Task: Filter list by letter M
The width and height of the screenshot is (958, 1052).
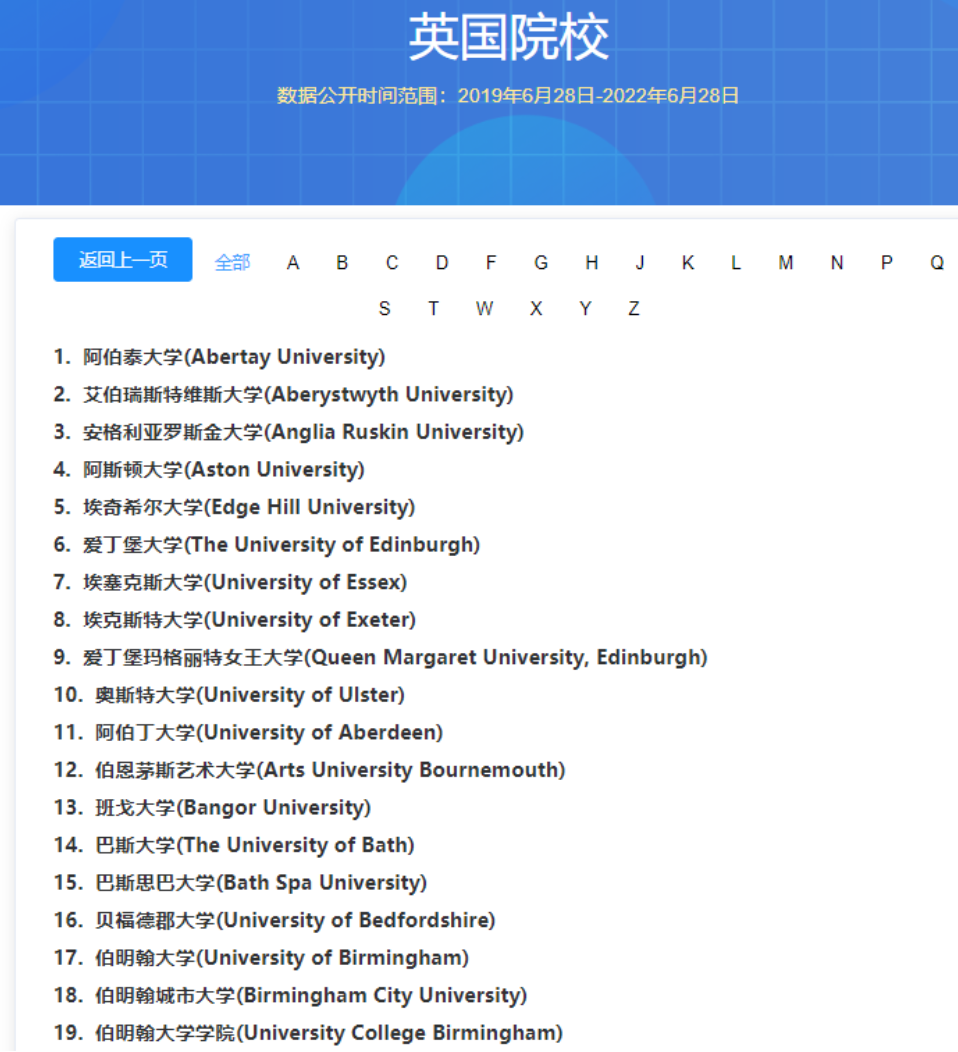Action: pyautogui.click(x=786, y=263)
